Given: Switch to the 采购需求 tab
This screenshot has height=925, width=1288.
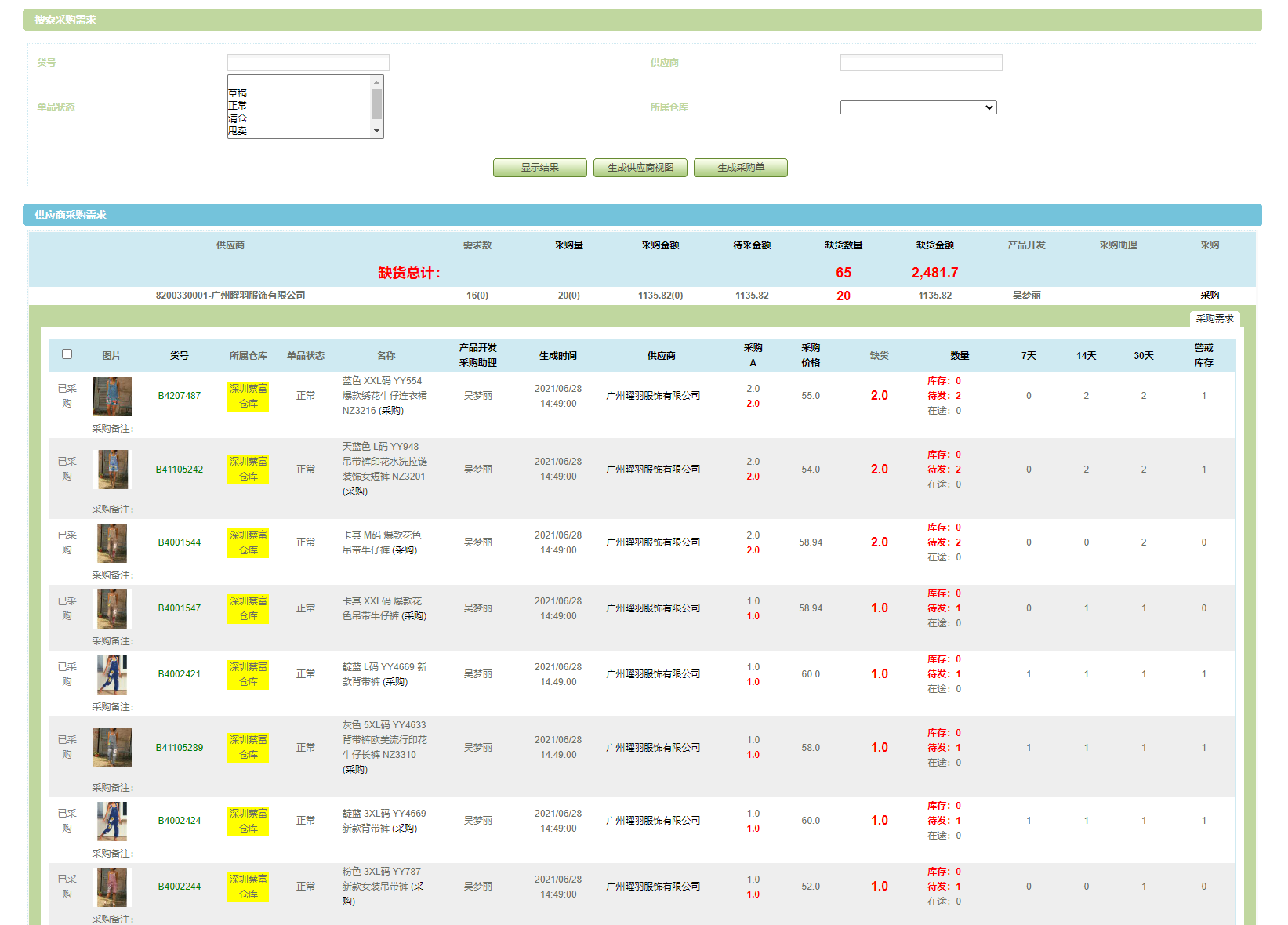Looking at the screenshot, I should tap(1214, 319).
